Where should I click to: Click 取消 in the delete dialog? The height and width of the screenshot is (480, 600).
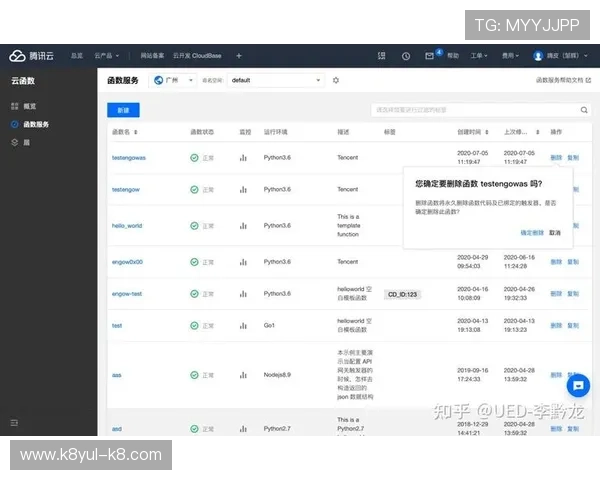(x=555, y=232)
